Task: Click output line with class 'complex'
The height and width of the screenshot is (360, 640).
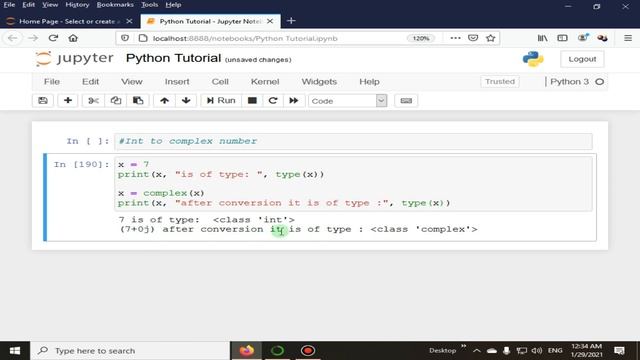Action: (298, 229)
